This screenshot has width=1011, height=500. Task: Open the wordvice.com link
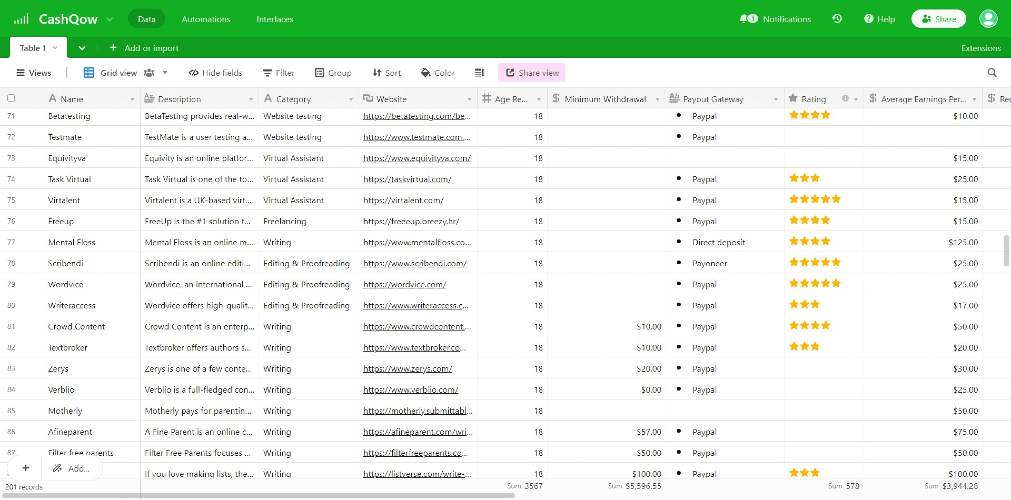[x=404, y=285]
